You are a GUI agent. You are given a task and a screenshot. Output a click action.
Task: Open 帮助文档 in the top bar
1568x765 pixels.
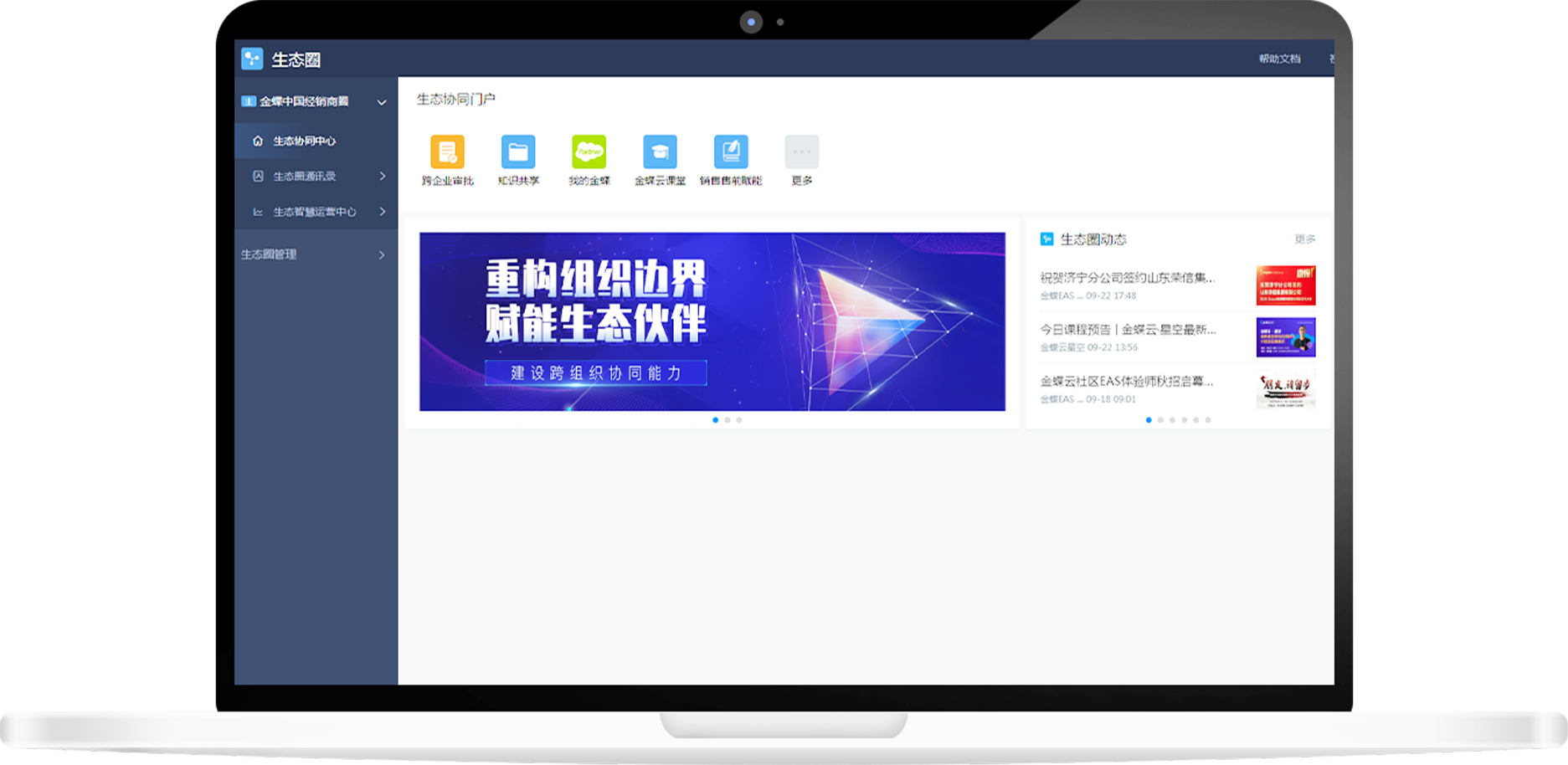coord(1279,59)
